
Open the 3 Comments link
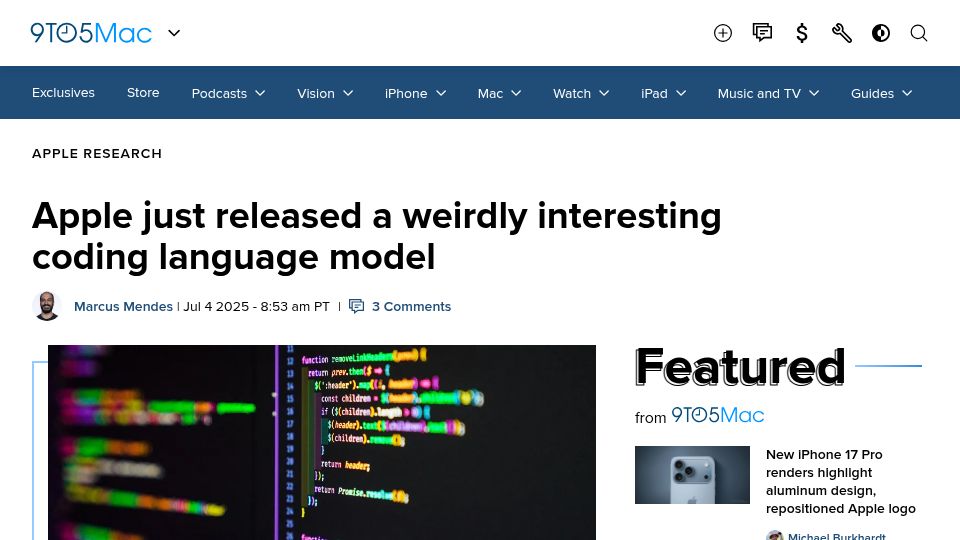click(411, 307)
